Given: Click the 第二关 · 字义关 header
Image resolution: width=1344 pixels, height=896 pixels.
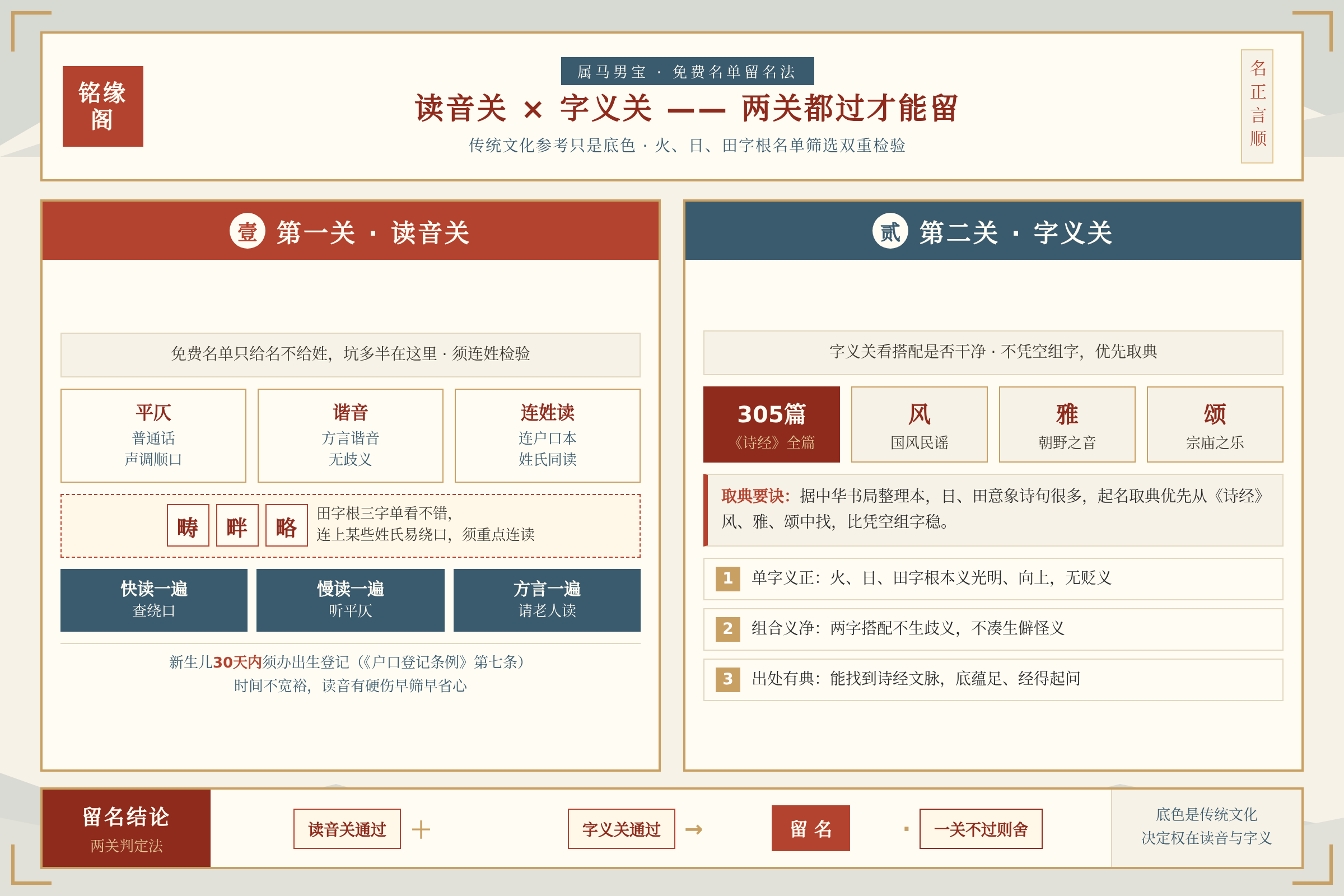Looking at the screenshot, I should (x=993, y=231).
